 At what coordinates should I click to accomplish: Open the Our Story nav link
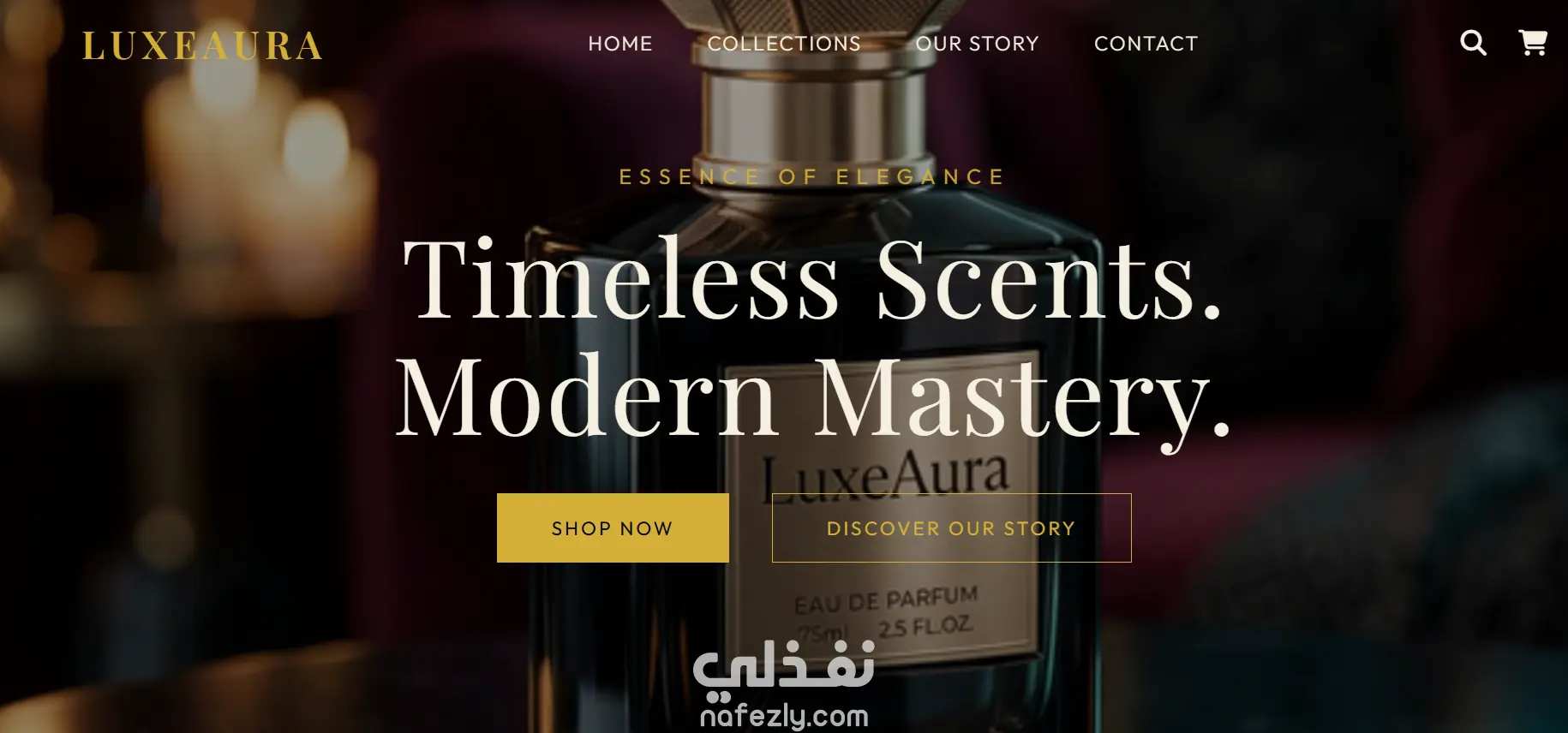(x=978, y=44)
